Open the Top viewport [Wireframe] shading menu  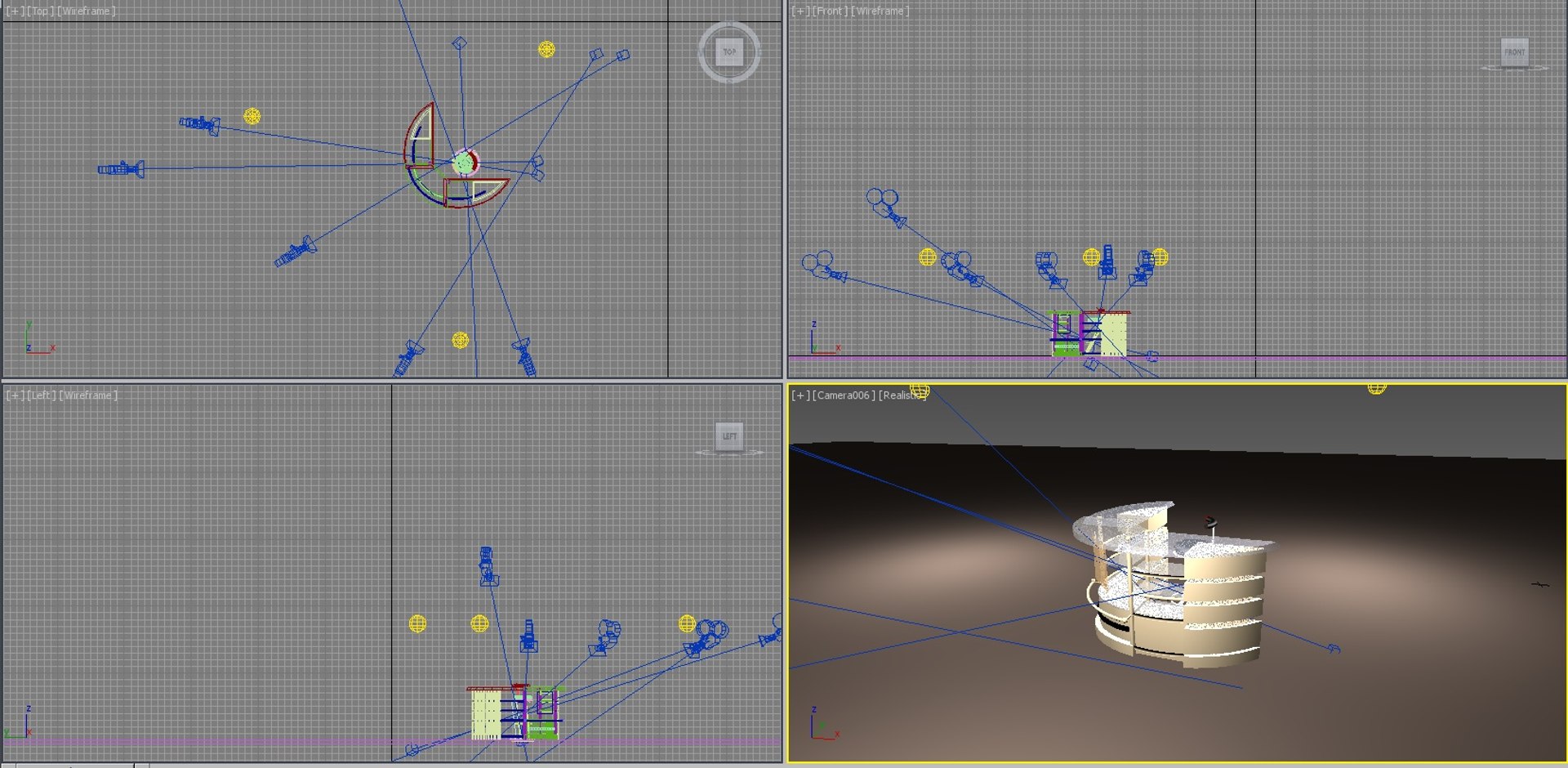point(87,11)
